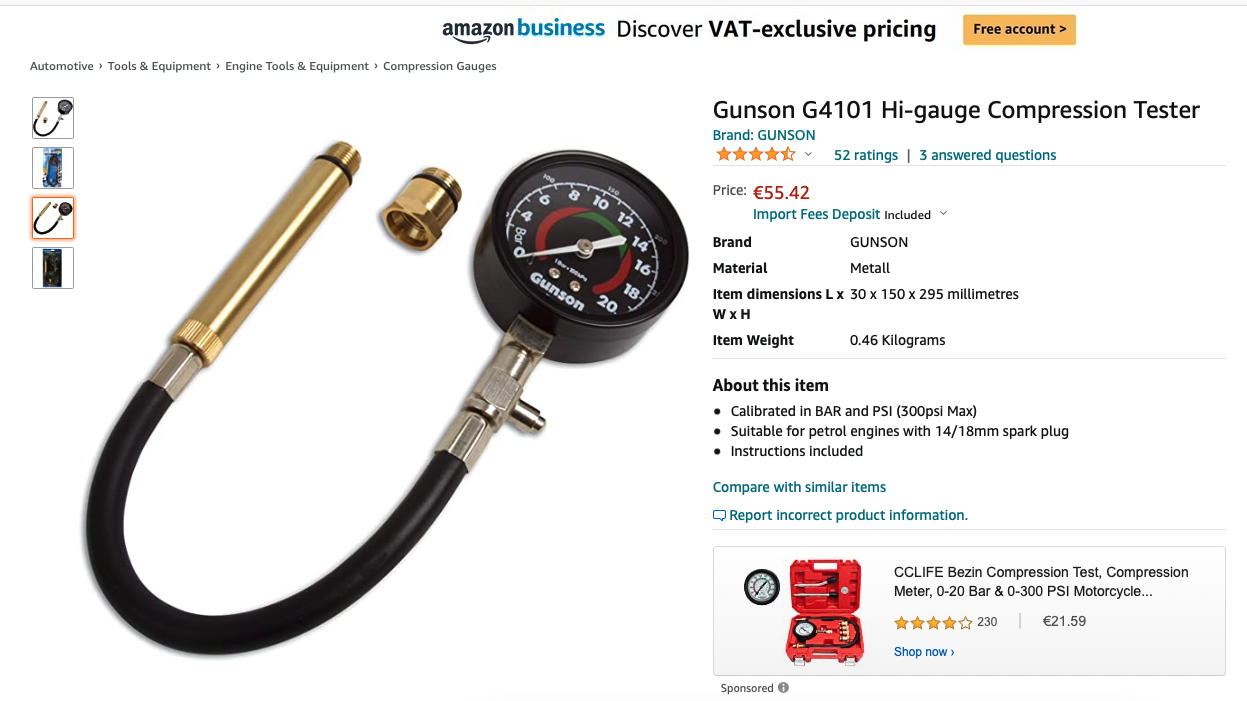Open Compression Gauges breadcrumb category
The height and width of the screenshot is (701, 1247).
440,66
